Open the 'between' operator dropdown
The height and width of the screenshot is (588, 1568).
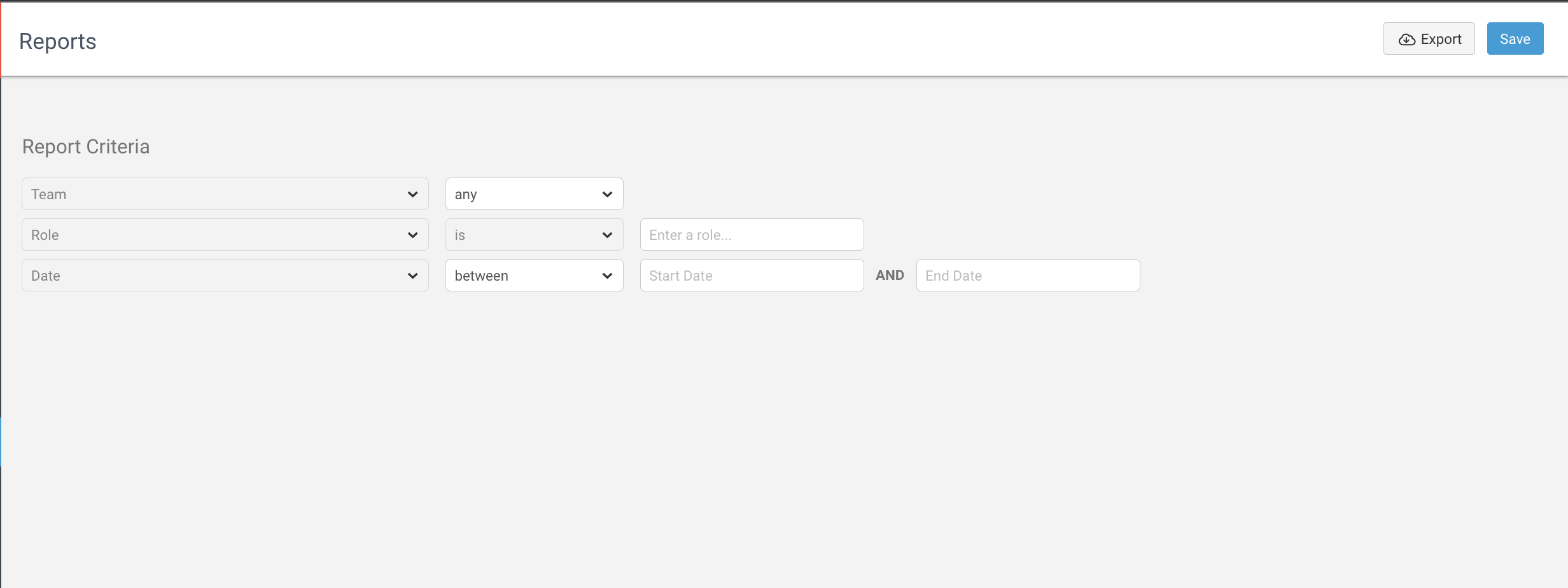pos(535,276)
